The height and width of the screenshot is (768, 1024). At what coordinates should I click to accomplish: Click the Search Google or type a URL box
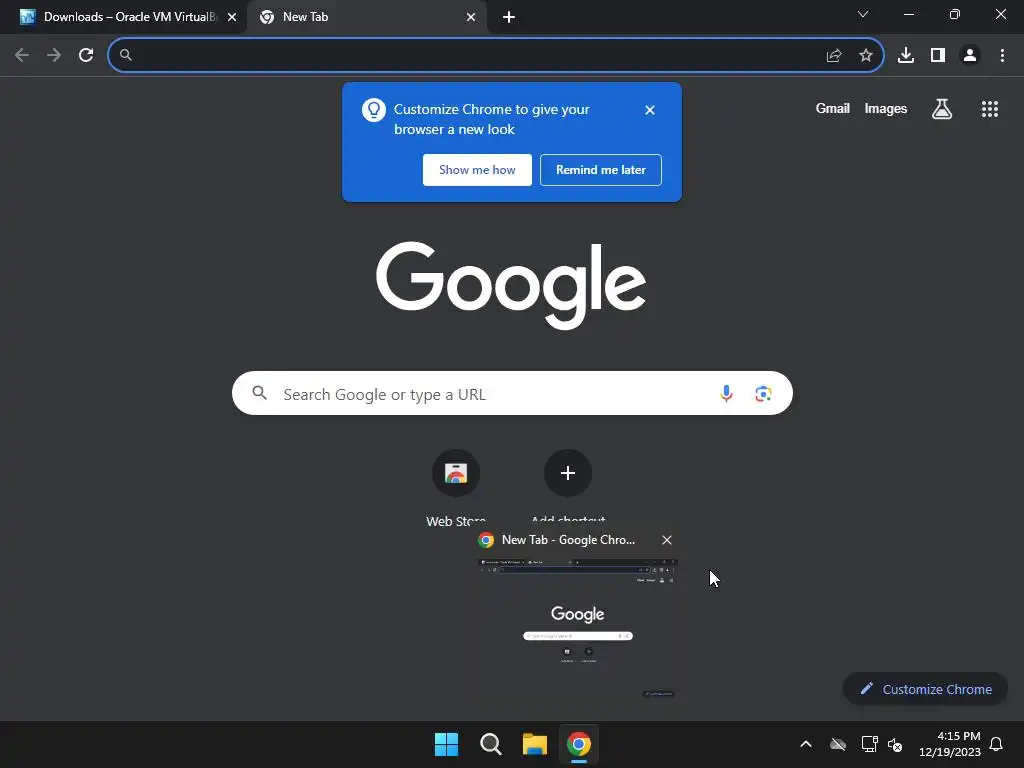pos(513,393)
